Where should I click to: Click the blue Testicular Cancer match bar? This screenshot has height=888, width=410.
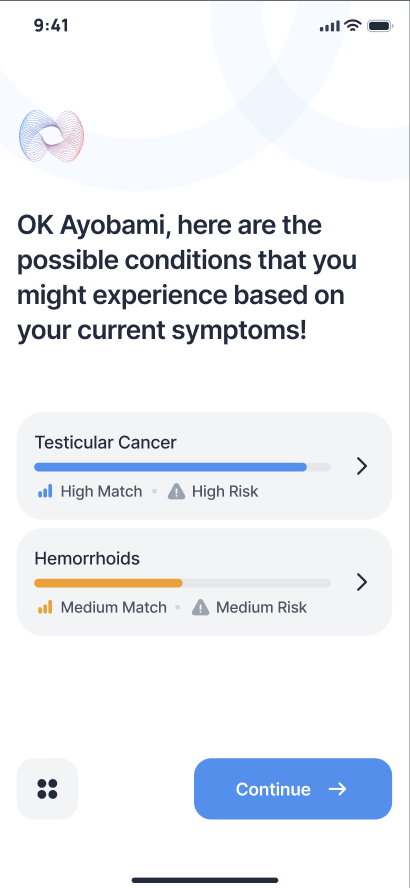tap(170, 467)
